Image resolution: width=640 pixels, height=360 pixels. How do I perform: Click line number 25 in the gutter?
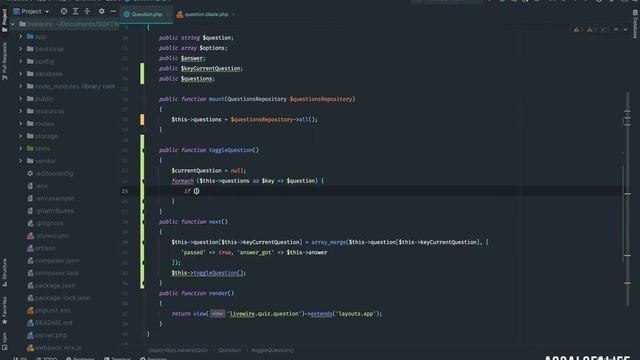tap(124, 191)
